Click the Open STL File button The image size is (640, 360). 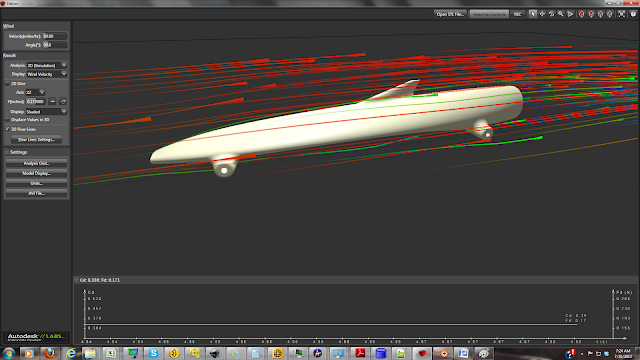[x=450, y=14]
